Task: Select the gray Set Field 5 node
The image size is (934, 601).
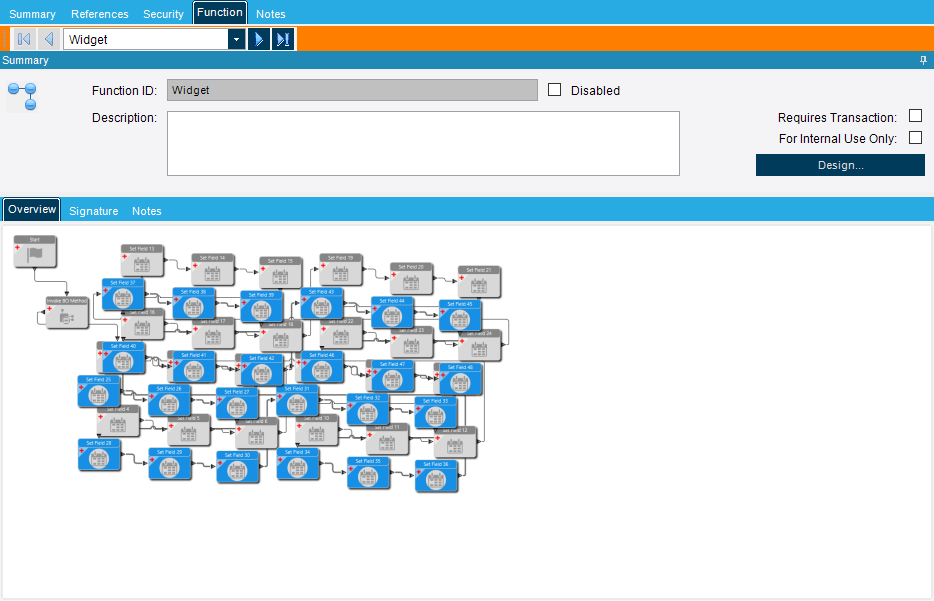Action: point(189,433)
